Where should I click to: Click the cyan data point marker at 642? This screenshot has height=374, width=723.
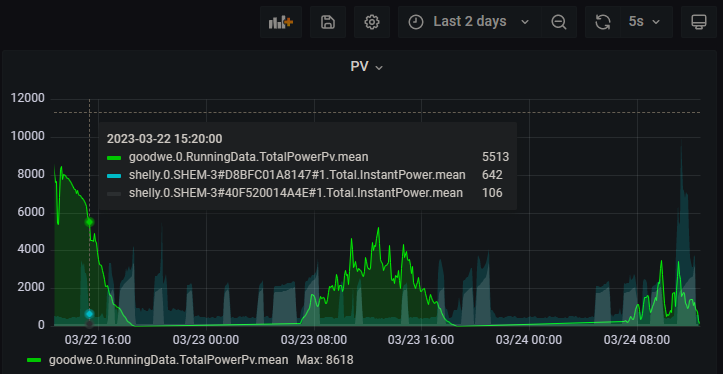point(89,314)
